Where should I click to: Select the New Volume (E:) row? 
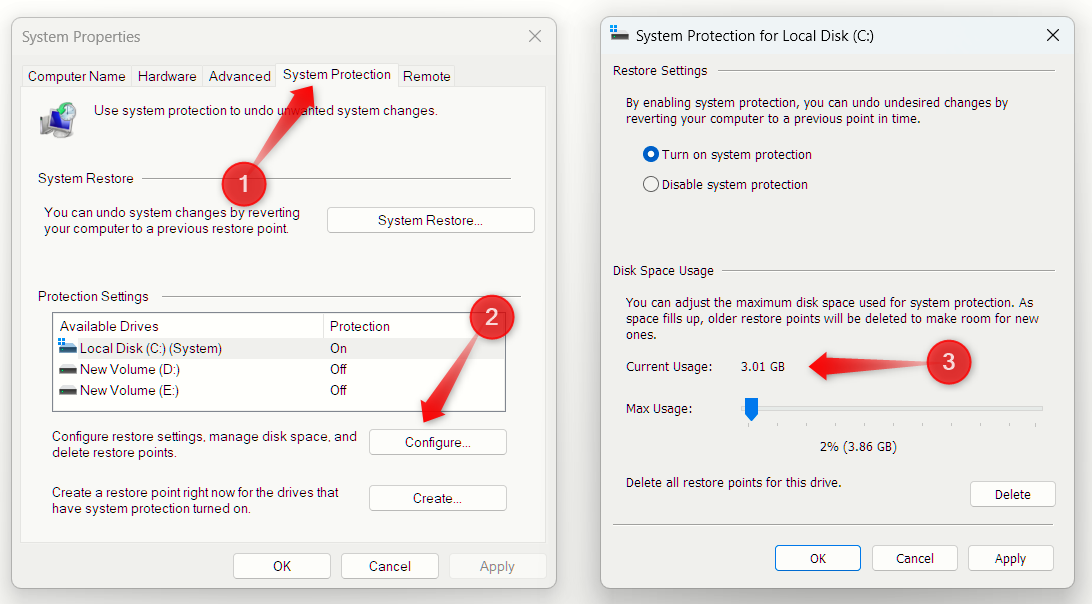point(279,390)
